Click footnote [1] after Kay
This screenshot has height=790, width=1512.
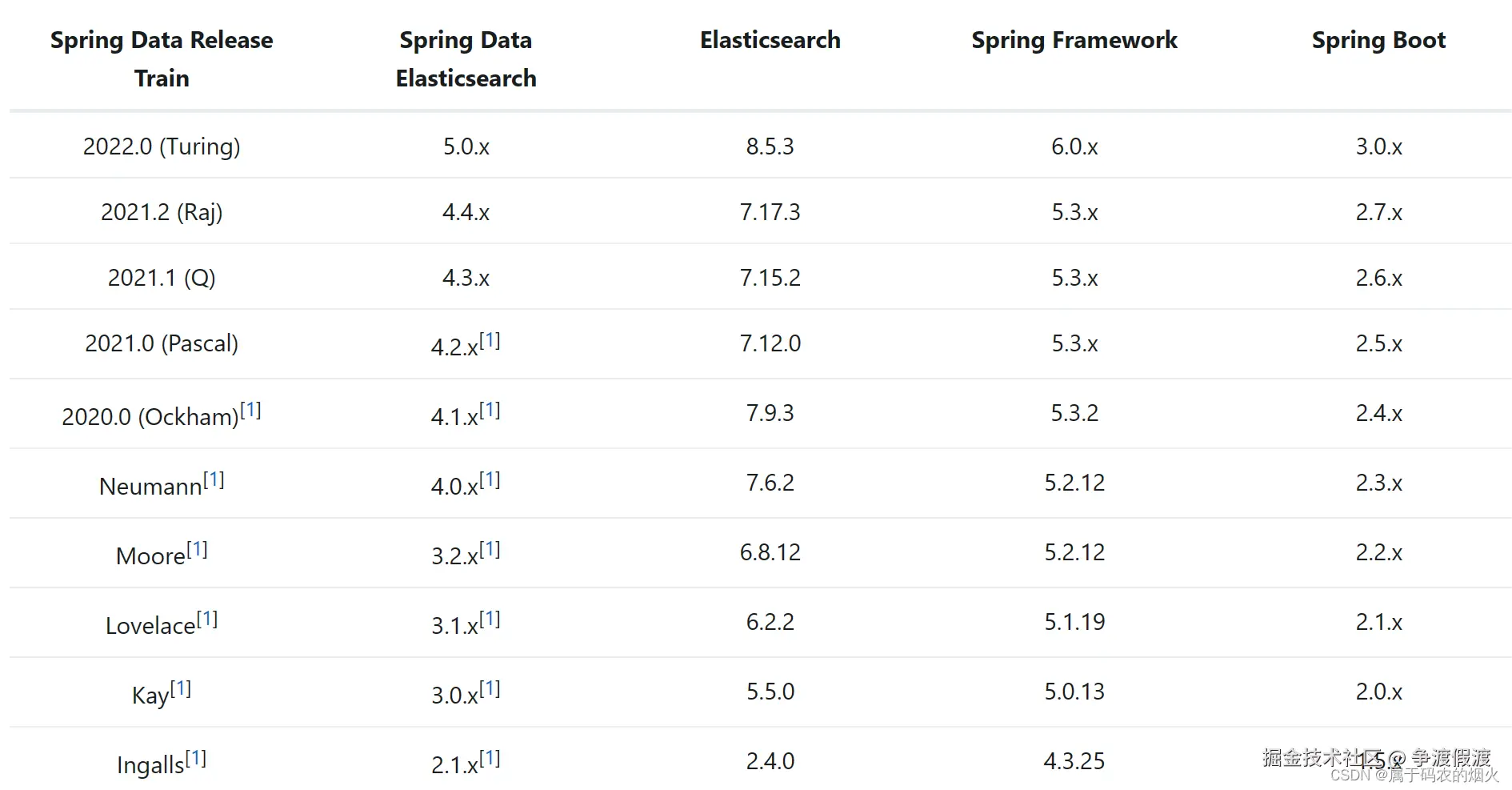click(181, 689)
